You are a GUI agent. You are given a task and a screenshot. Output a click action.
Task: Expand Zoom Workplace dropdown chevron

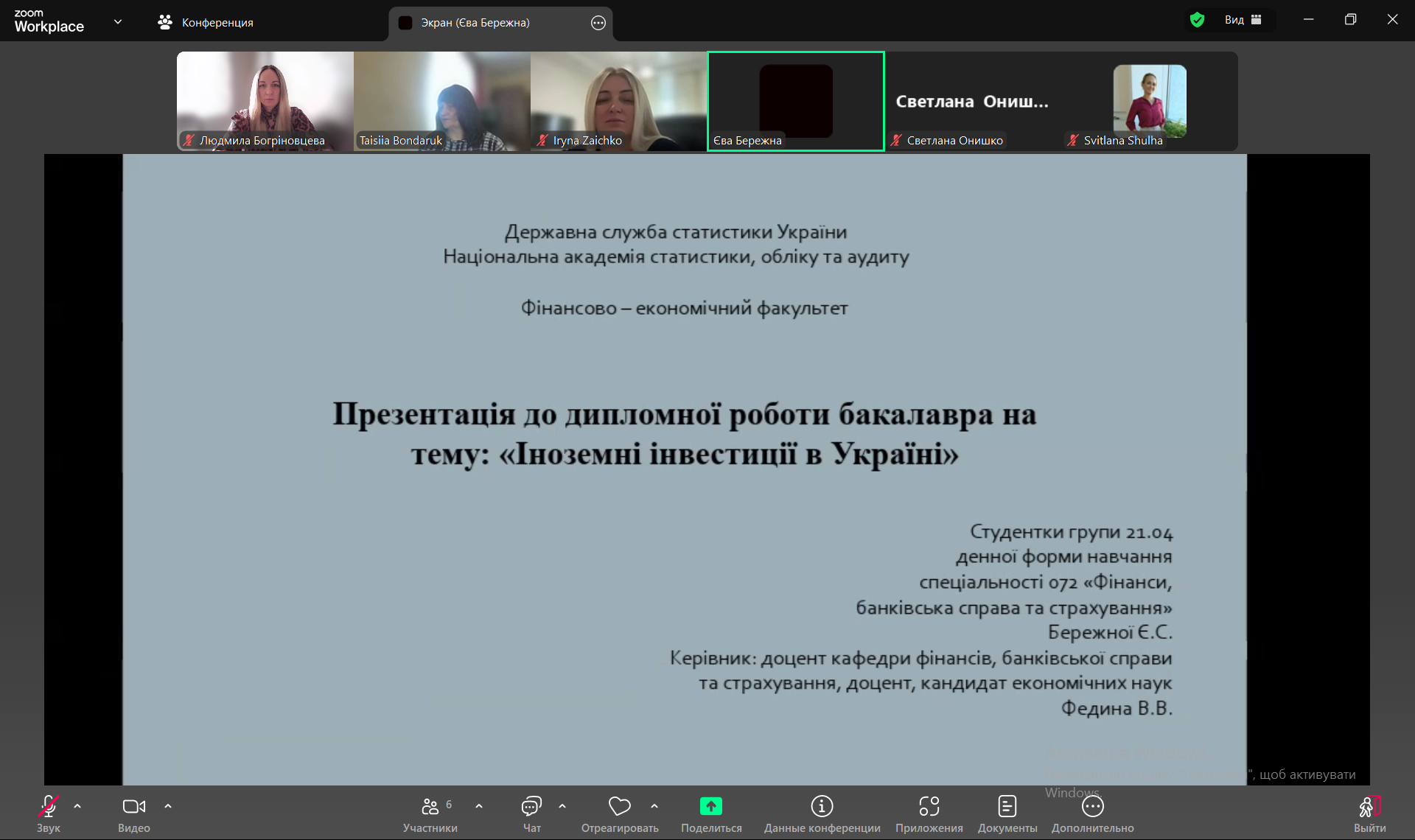pyautogui.click(x=118, y=22)
